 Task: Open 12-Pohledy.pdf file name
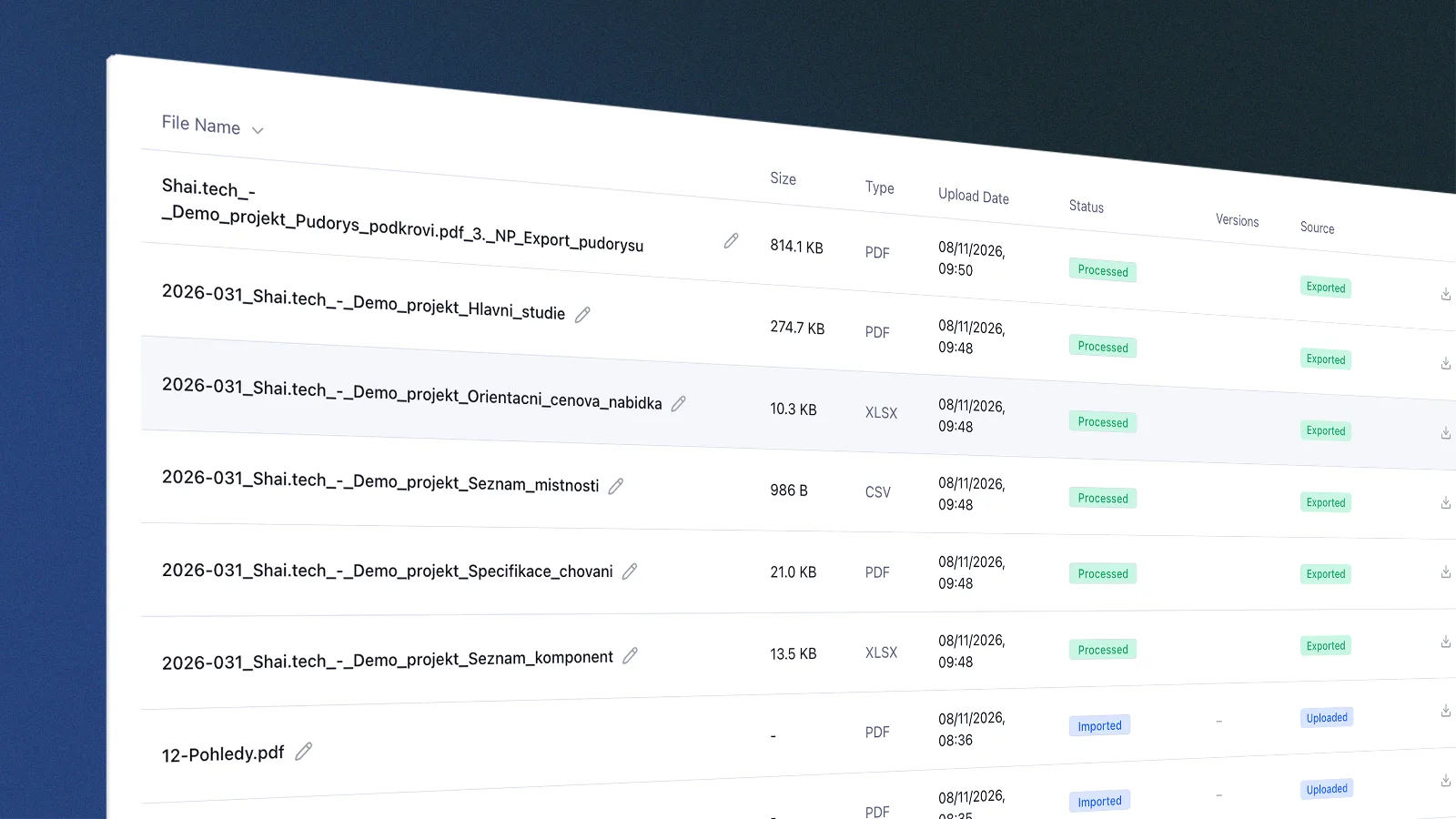click(223, 753)
